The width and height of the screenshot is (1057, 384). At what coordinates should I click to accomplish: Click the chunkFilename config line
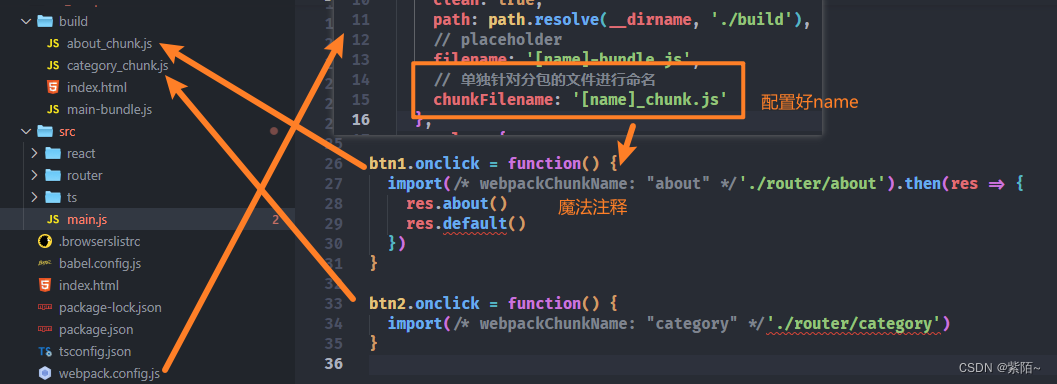point(580,100)
